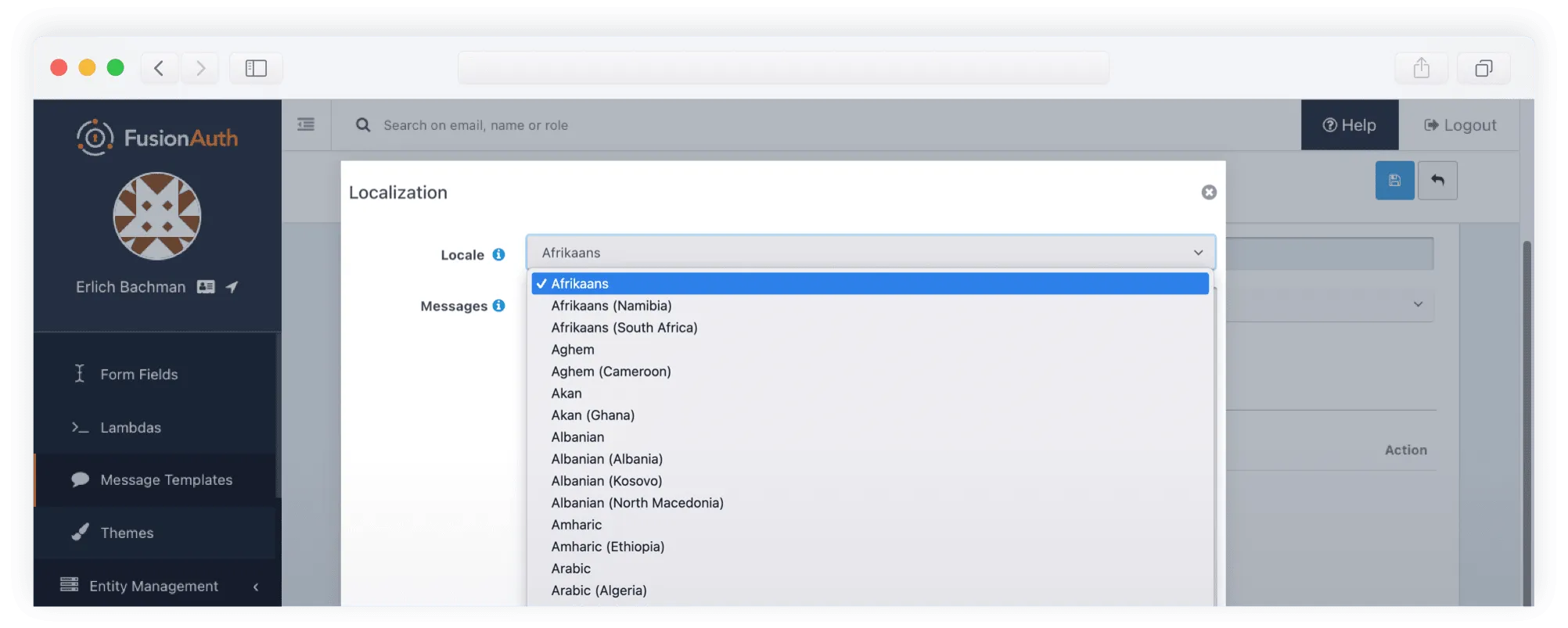Screen dimensions: 1568x628
Task: Click the Logout link
Action: [x=1460, y=125]
